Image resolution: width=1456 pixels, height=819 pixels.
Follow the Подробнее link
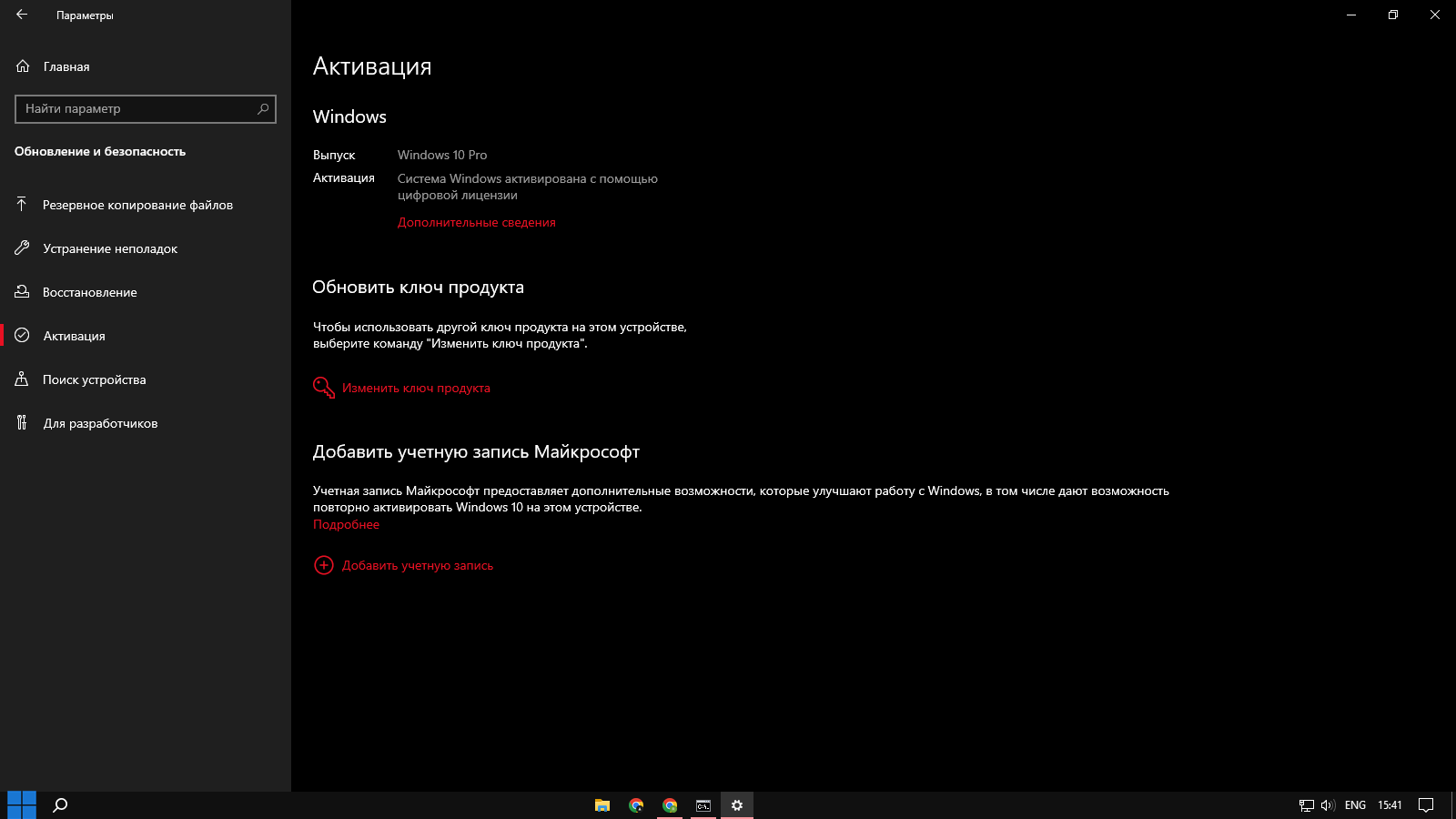346,525
